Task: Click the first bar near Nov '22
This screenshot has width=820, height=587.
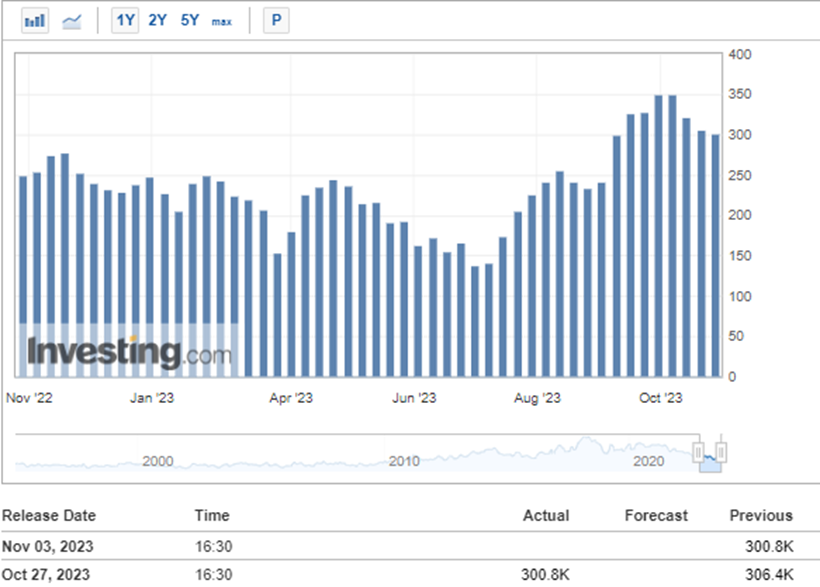Action: [23, 276]
